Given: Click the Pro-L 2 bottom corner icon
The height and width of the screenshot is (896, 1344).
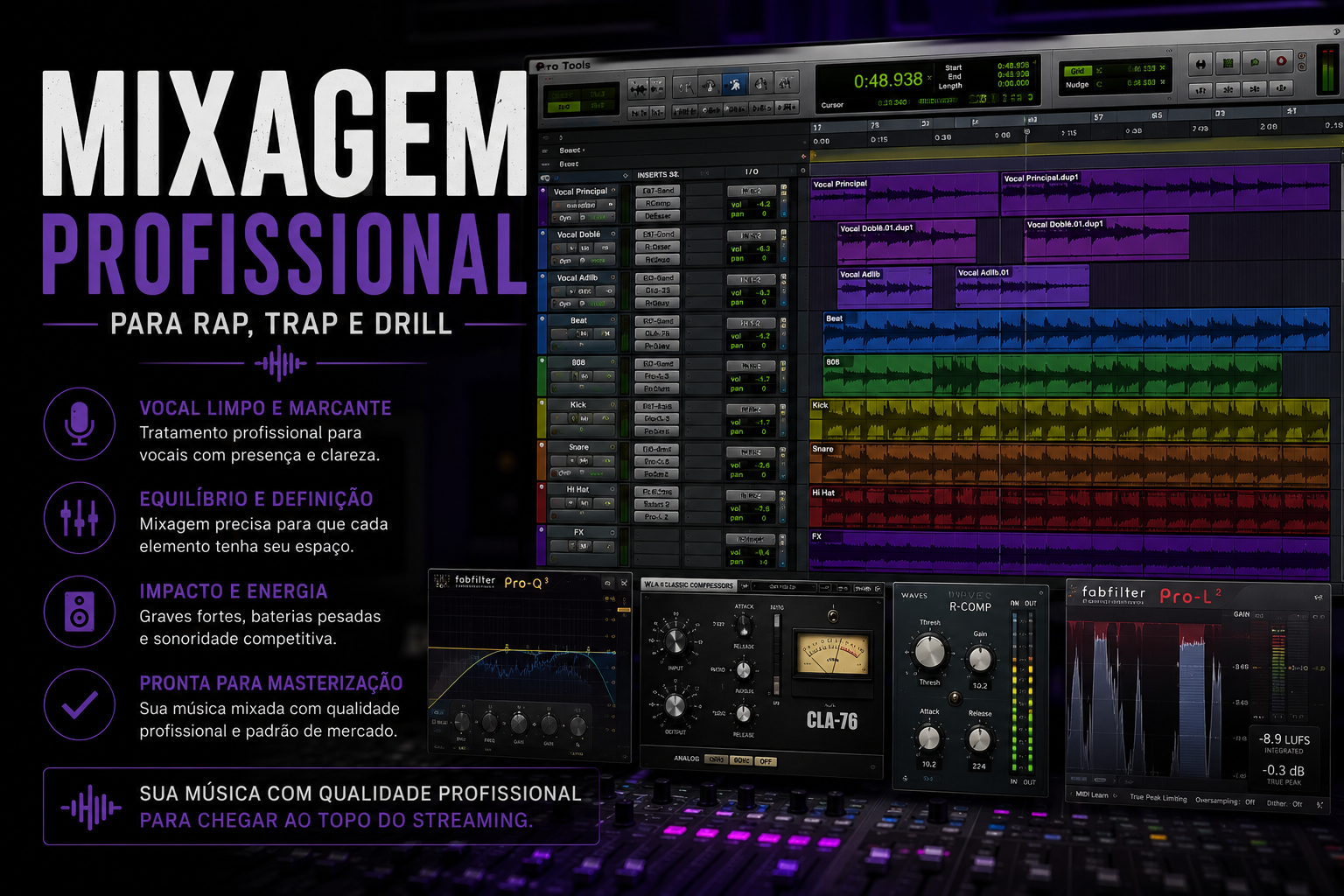Looking at the screenshot, I should pos(1319,804).
